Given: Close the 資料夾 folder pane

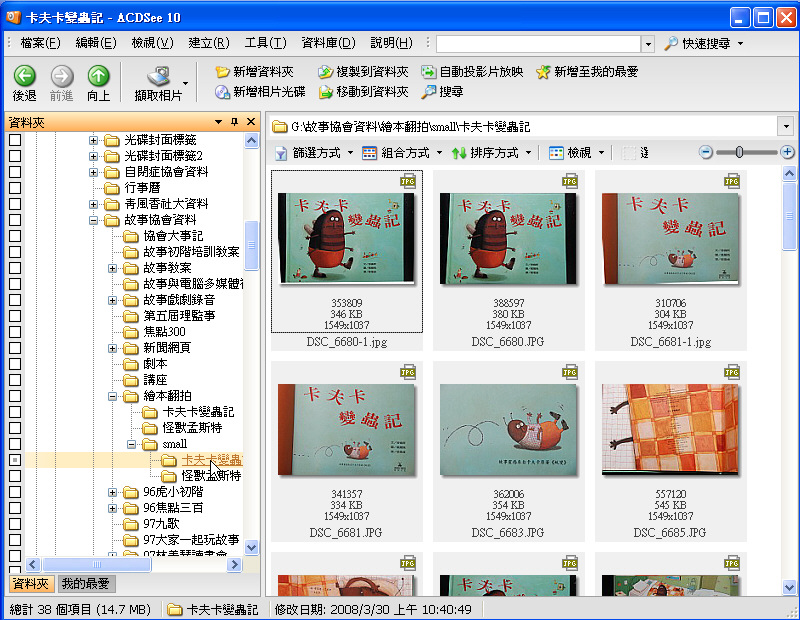Looking at the screenshot, I should (x=251, y=121).
